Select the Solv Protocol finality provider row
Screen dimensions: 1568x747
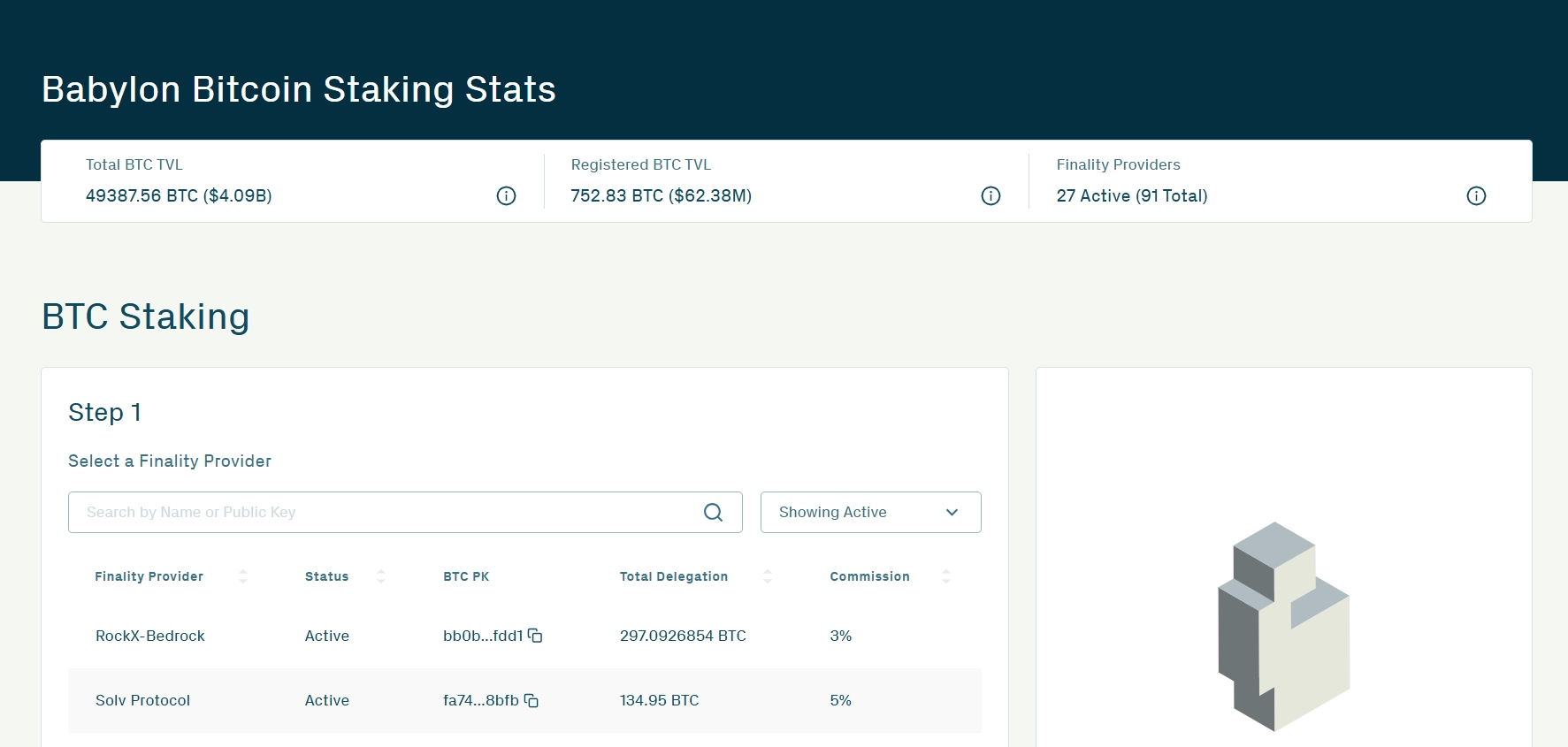click(143, 700)
